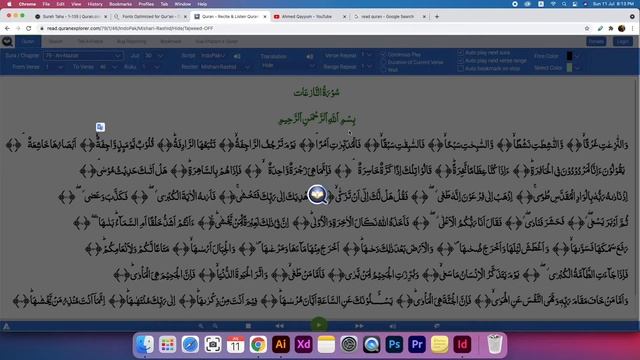Open the Bug Reporting tab
The height and width of the screenshot is (360, 640).
point(131,41)
